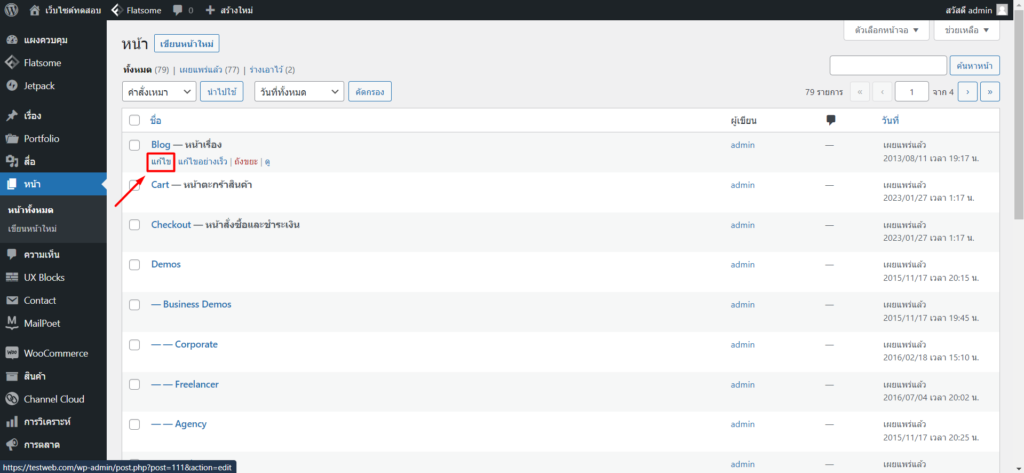Click the Jetpack icon in sidebar
The width and height of the screenshot is (1024, 473).
[11, 86]
